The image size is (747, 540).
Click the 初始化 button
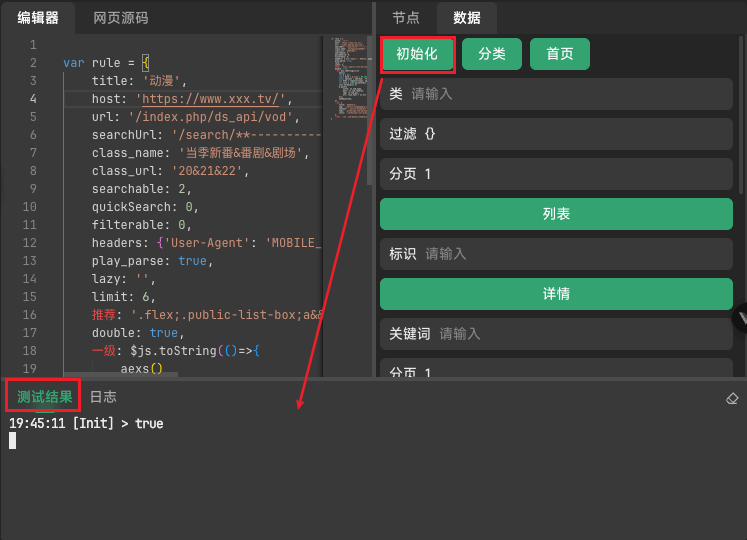[x=417, y=54]
